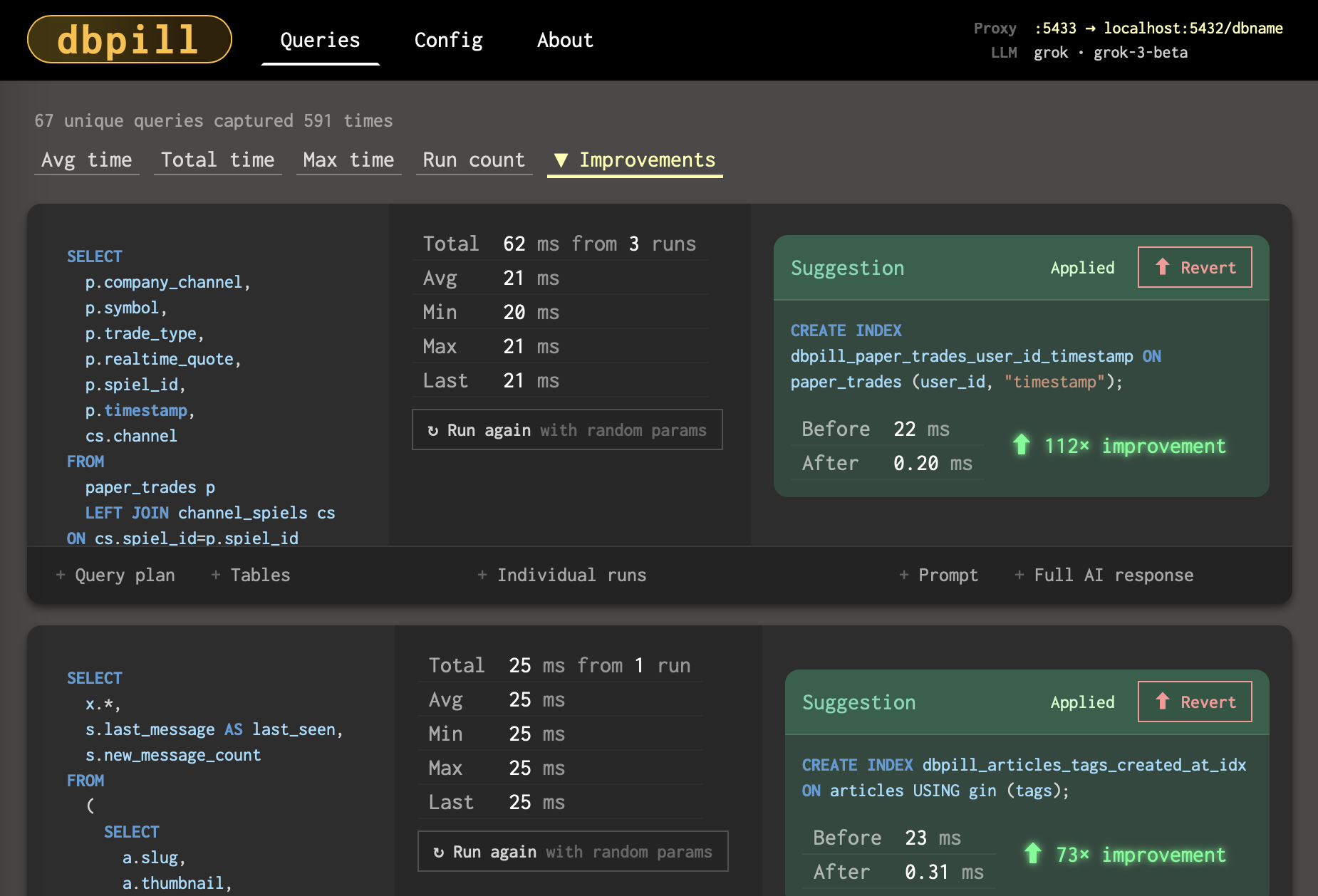The height and width of the screenshot is (896, 1318).
Task: Click the Applied status of articles suggestion
Action: click(x=1082, y=702)
